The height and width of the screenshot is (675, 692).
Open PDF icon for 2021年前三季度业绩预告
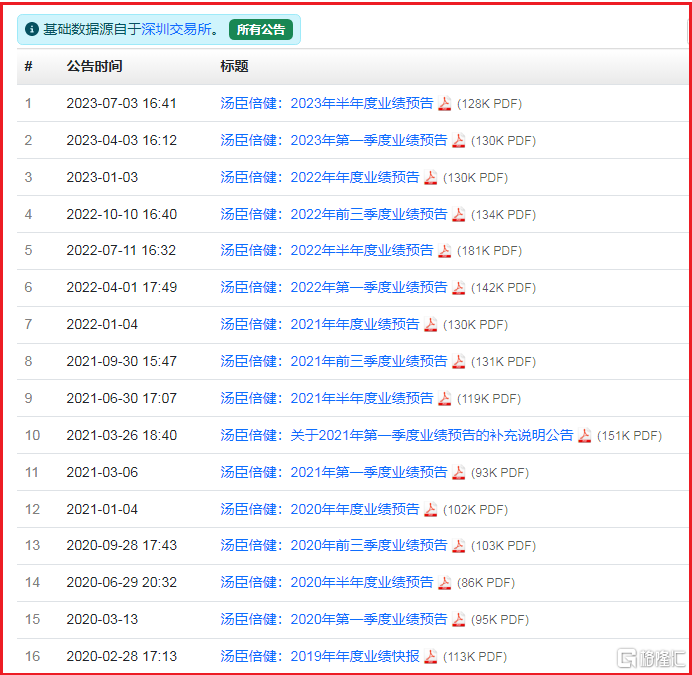[x=459, y=362]
